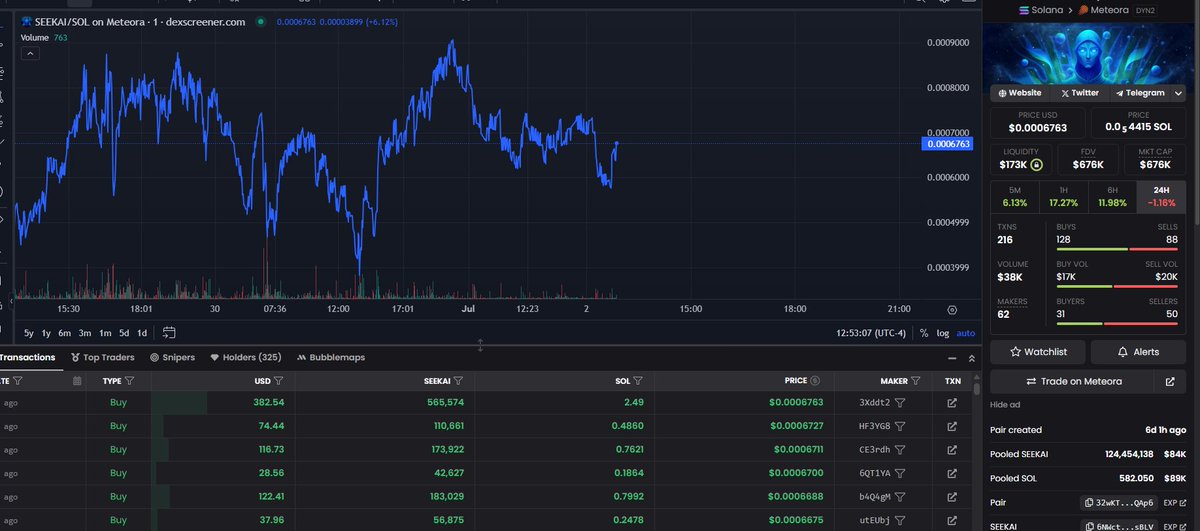Open the token Website link
The image size is (1200, 531).
coord(1019,93)
